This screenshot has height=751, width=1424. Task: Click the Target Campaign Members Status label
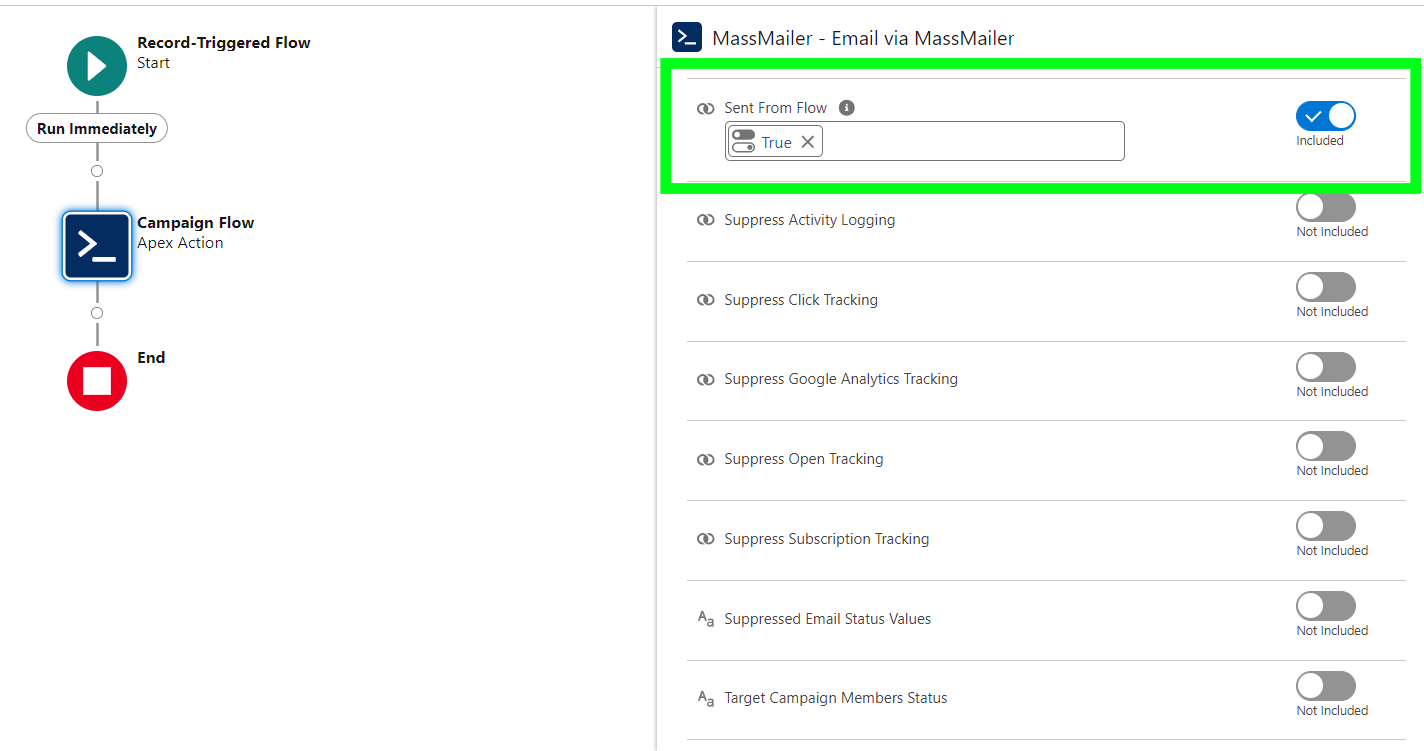pyautogui.click(x=836, y=698)
